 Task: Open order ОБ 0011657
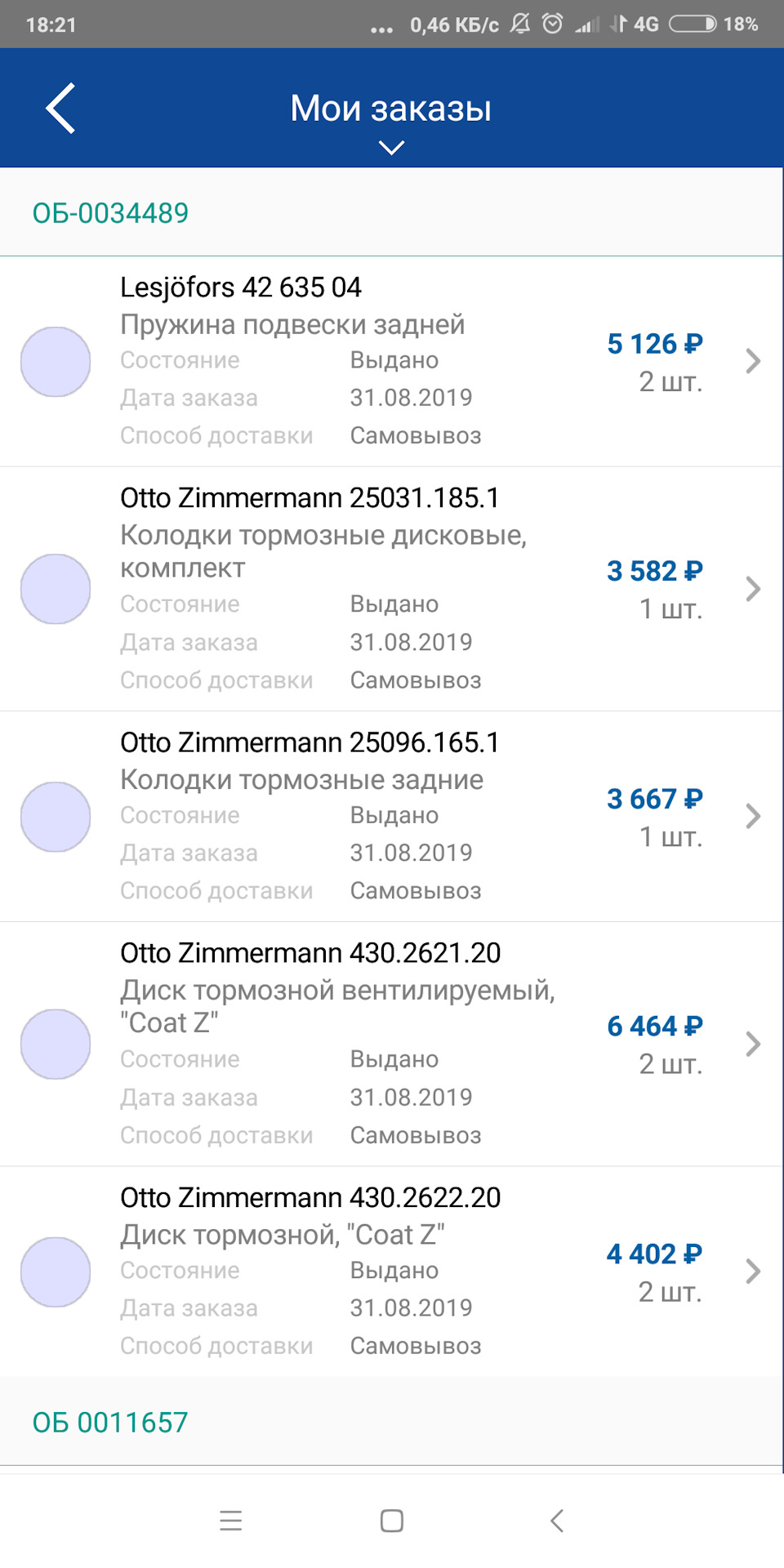pos(110,1423)
